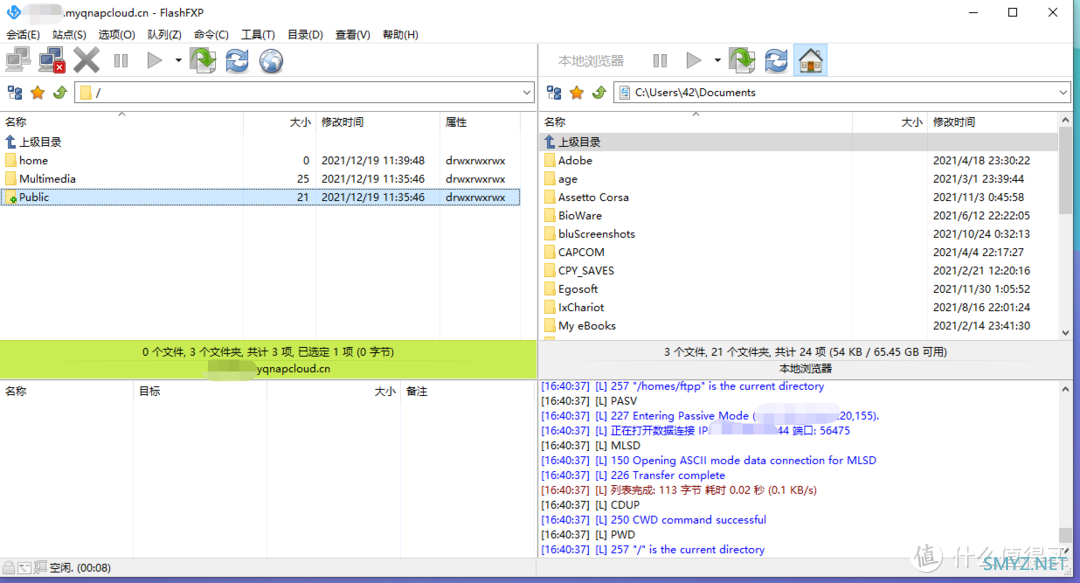Select the Public folder
Screen dimensions: 1080x583
(260, 197)
